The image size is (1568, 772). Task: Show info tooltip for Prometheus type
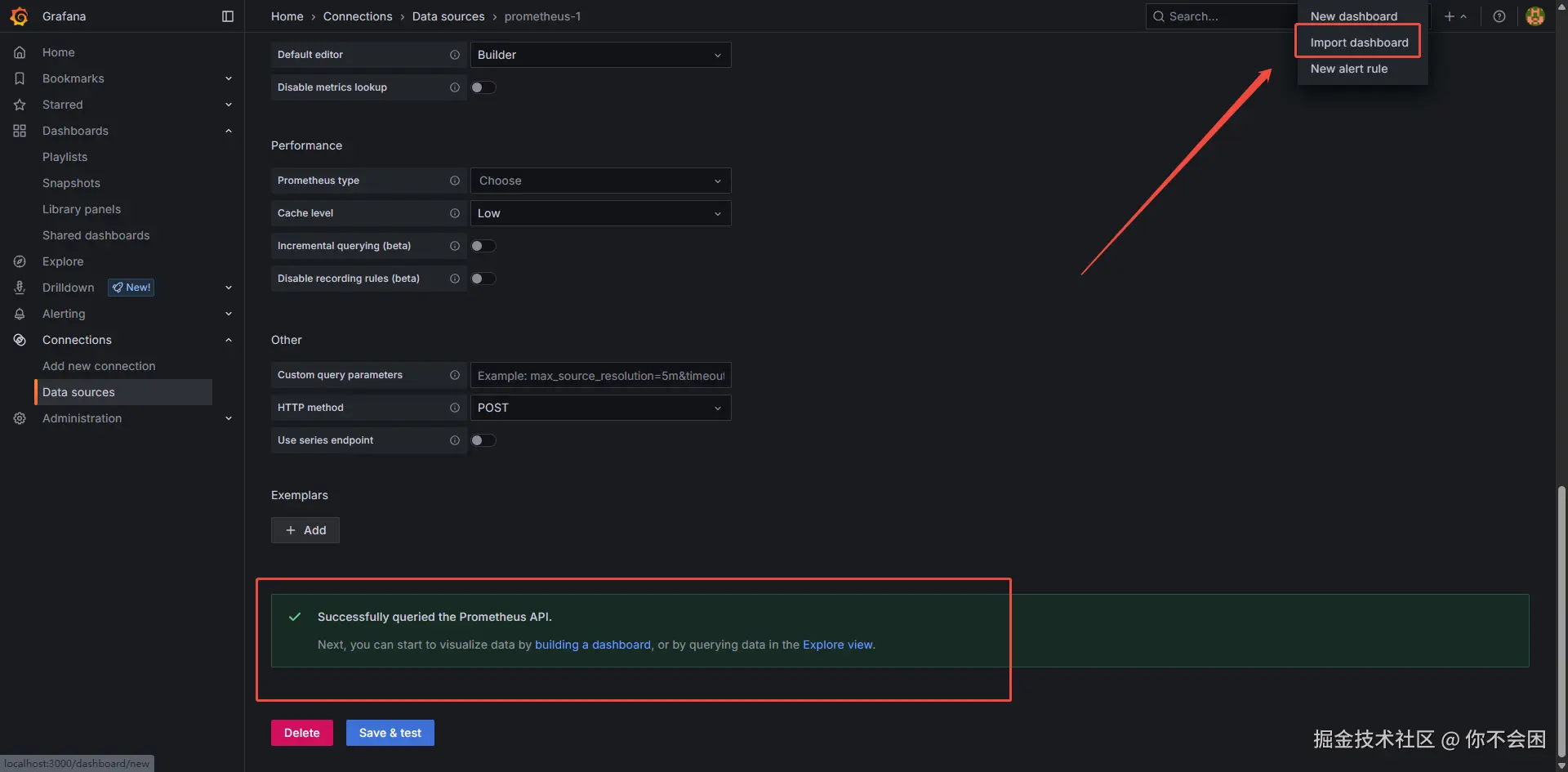[455, 181]
